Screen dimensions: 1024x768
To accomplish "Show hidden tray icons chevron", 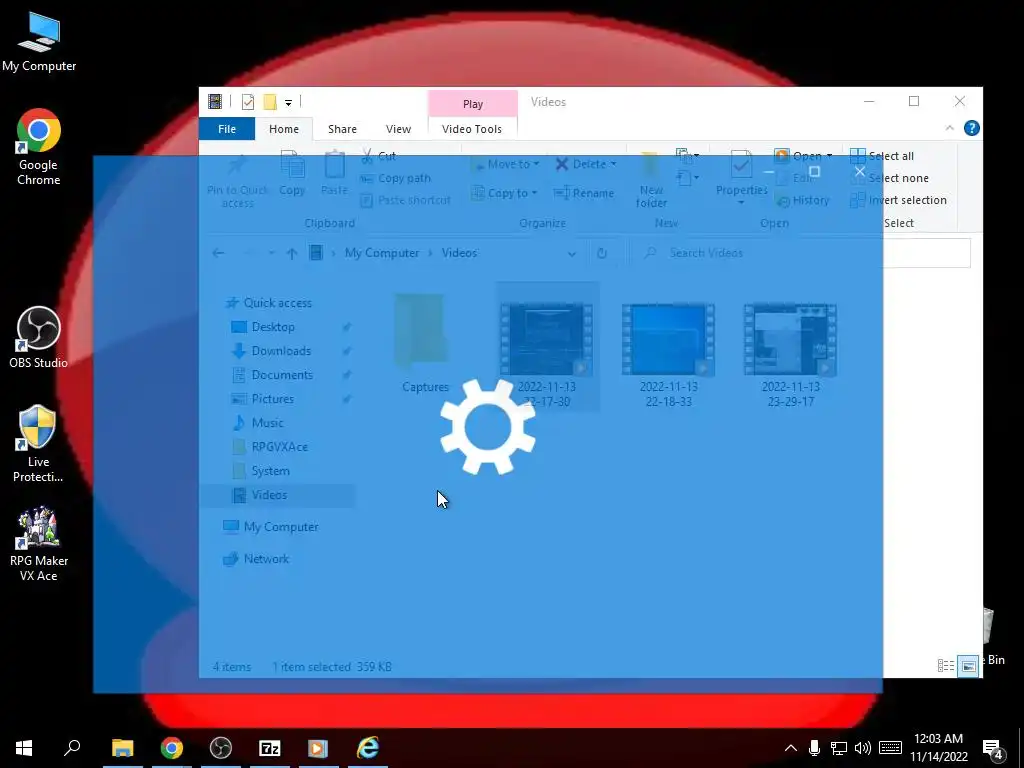I will pyautogui.click(x=790, y=748).
